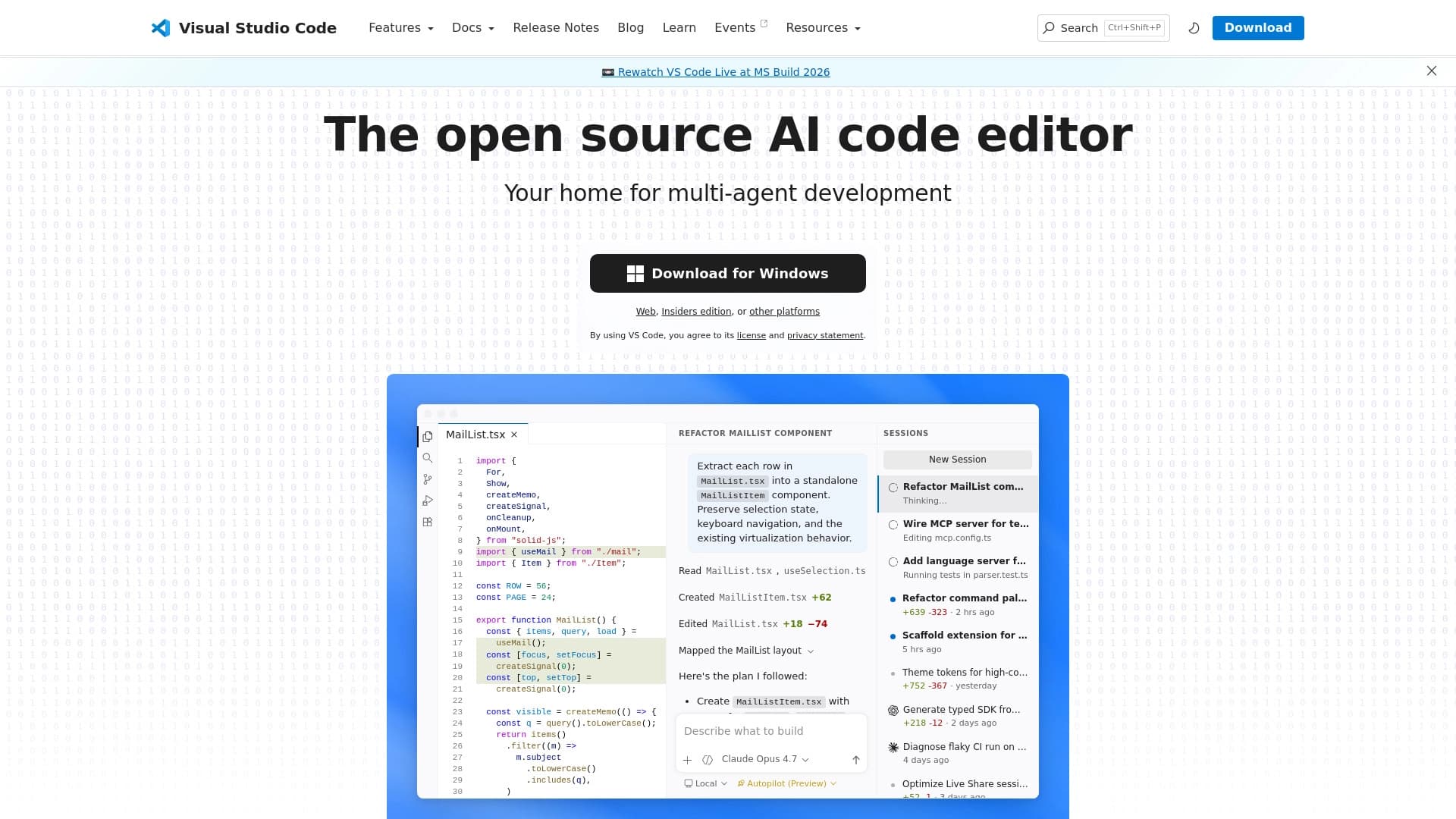Open the Local environment dropdown
1456x819 pixels.
(x=705, y=783)
